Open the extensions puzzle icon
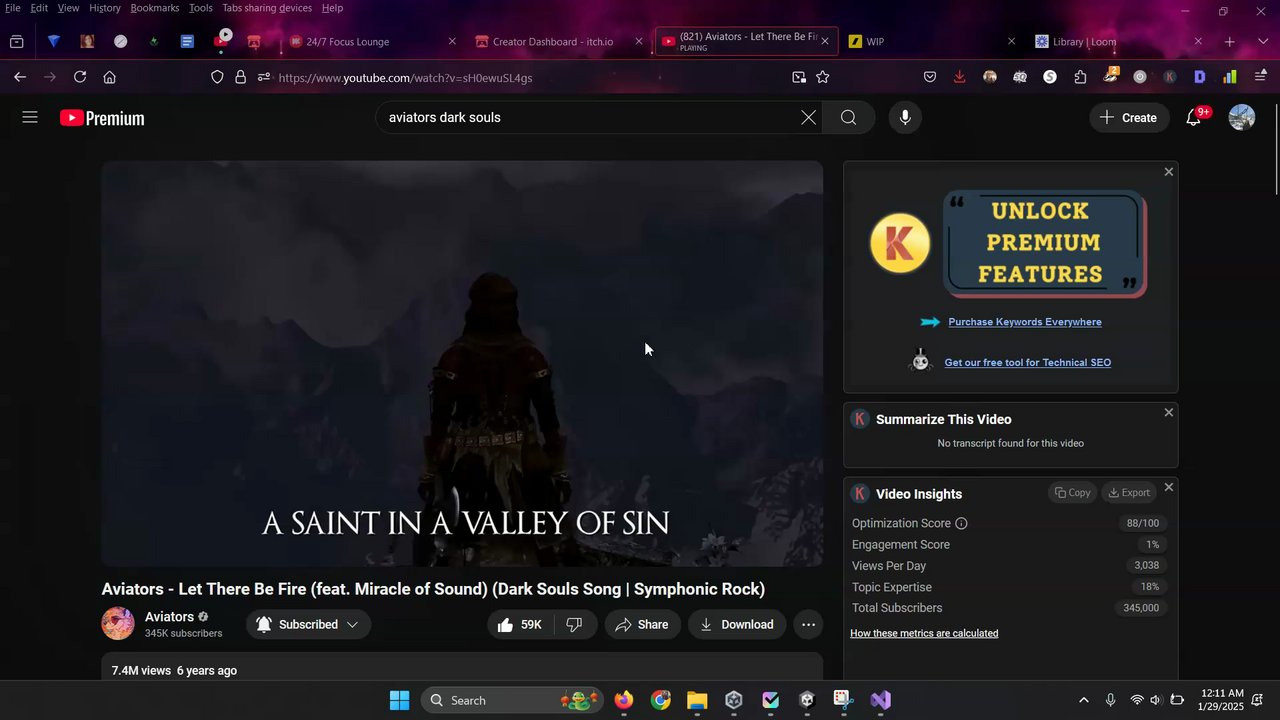Image resolution: width=1280 pixels, height=720 pixels. point(1080,77)
